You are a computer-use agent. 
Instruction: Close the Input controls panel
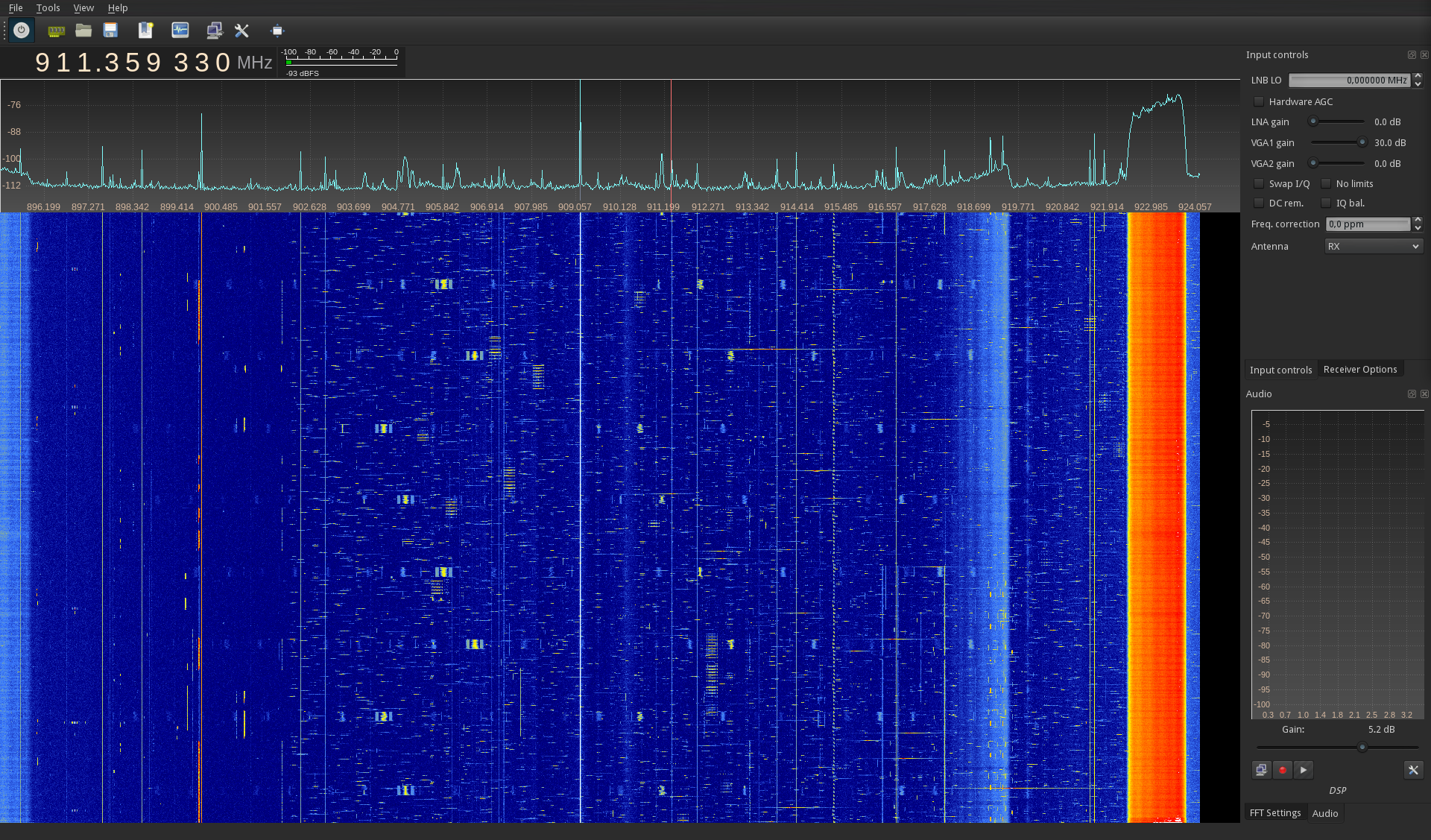click(1424, 55)
